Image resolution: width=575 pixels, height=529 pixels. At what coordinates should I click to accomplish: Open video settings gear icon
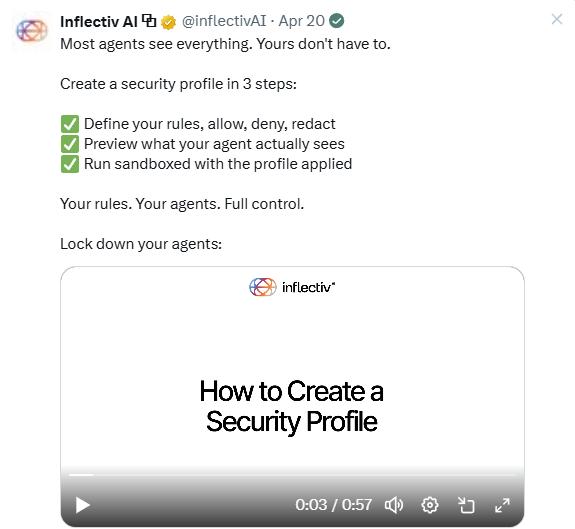pyautogui.click(x=430, y=505)
